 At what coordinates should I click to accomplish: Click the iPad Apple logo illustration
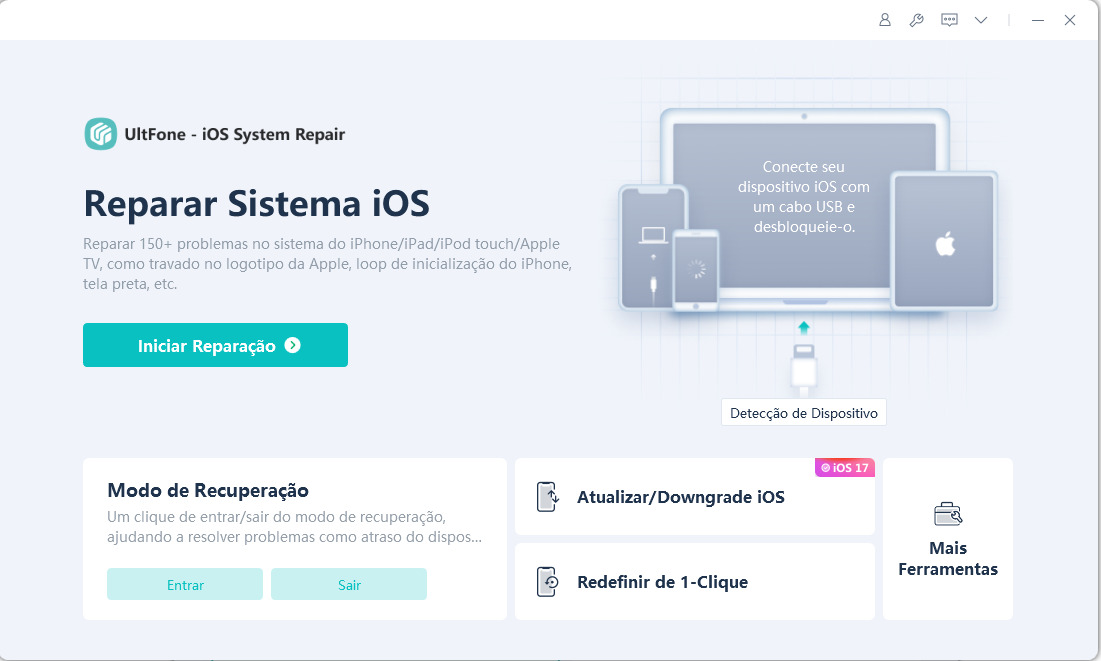tap(945, 242)
